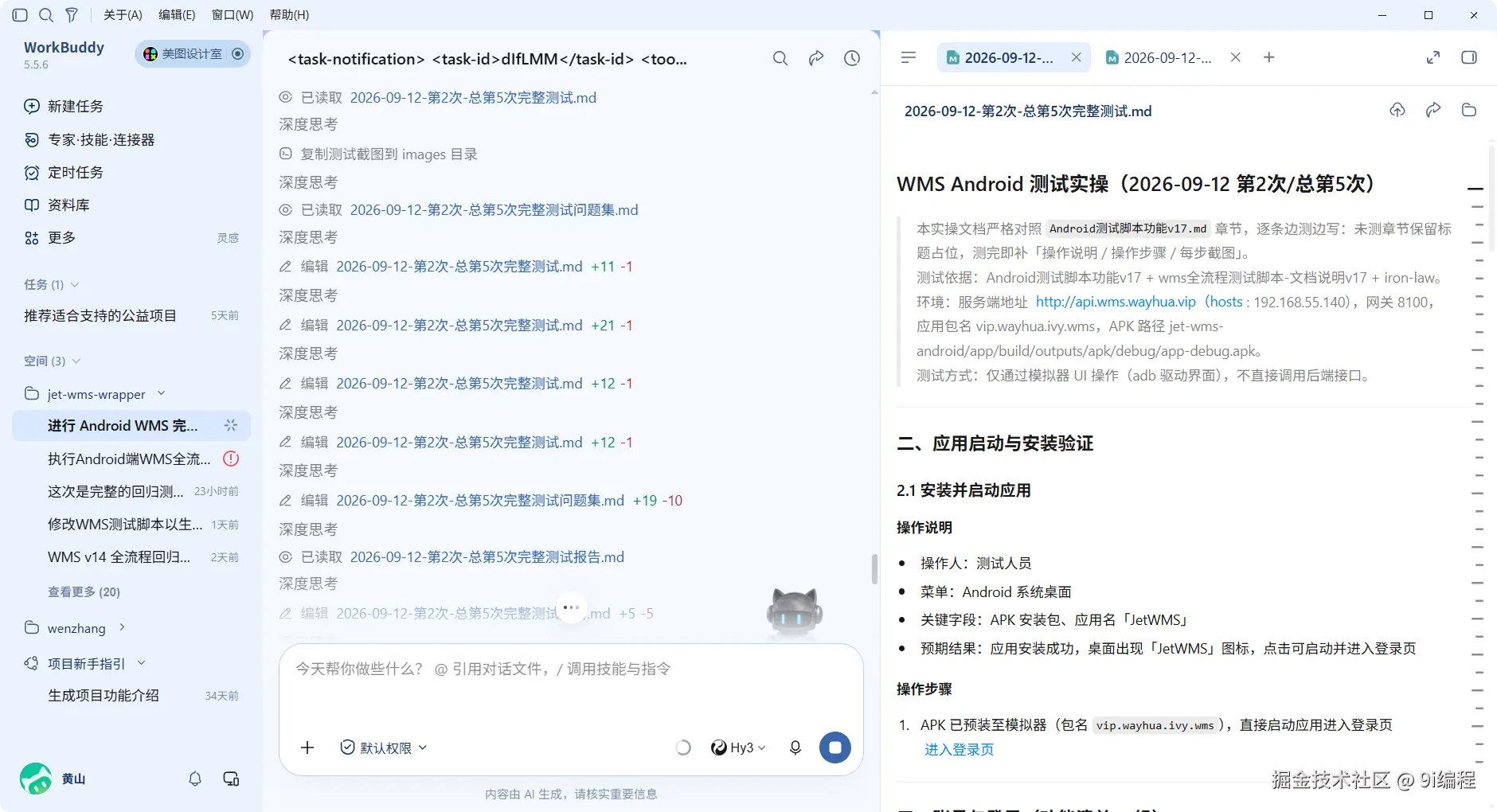Toggle the right side panel icon
The width and height of the screenshot is (1497, 812).
pos(1469,57)
